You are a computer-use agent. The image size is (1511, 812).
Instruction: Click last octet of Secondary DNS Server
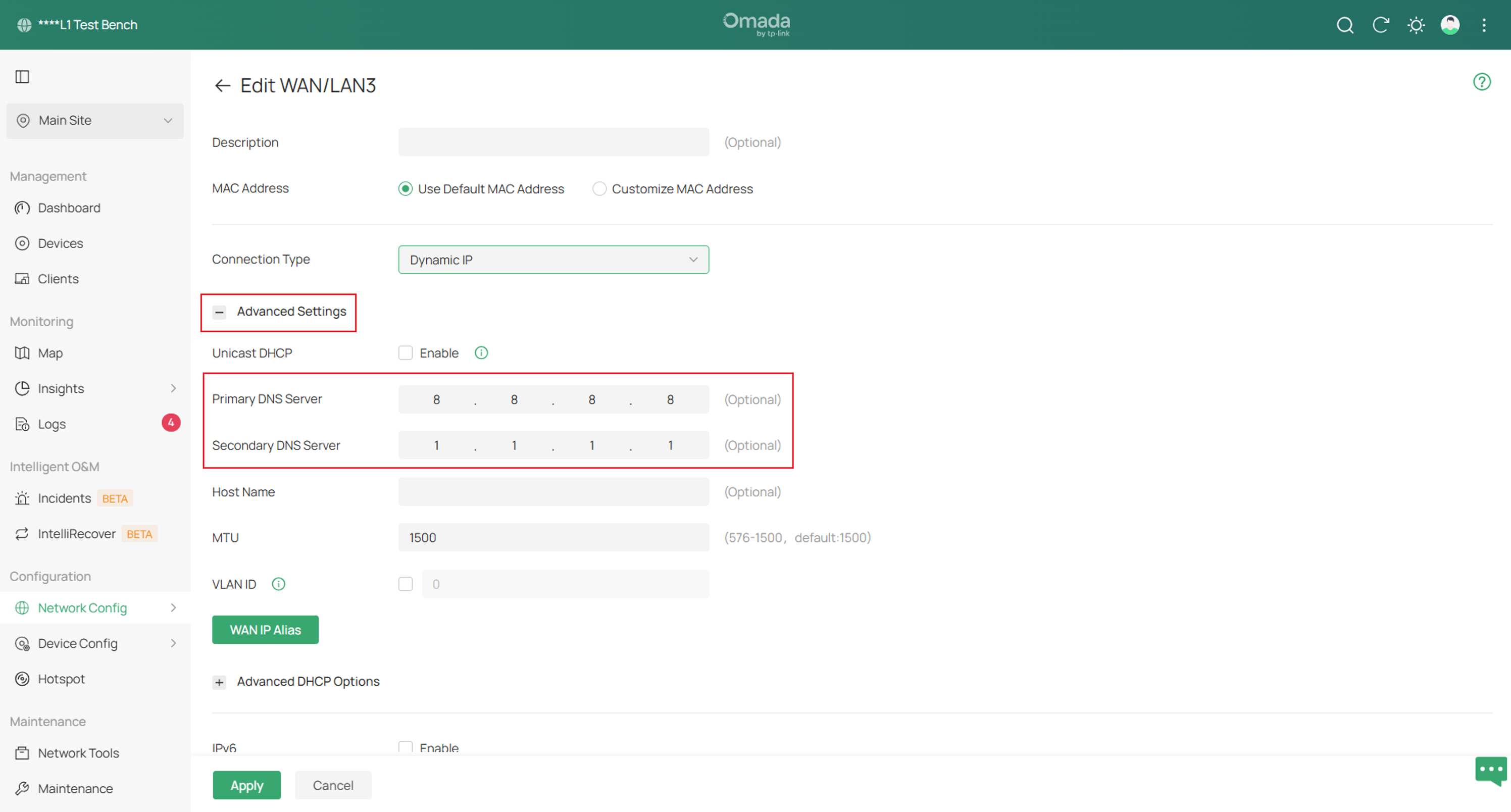pyautogui.click(x=670, y=445)
